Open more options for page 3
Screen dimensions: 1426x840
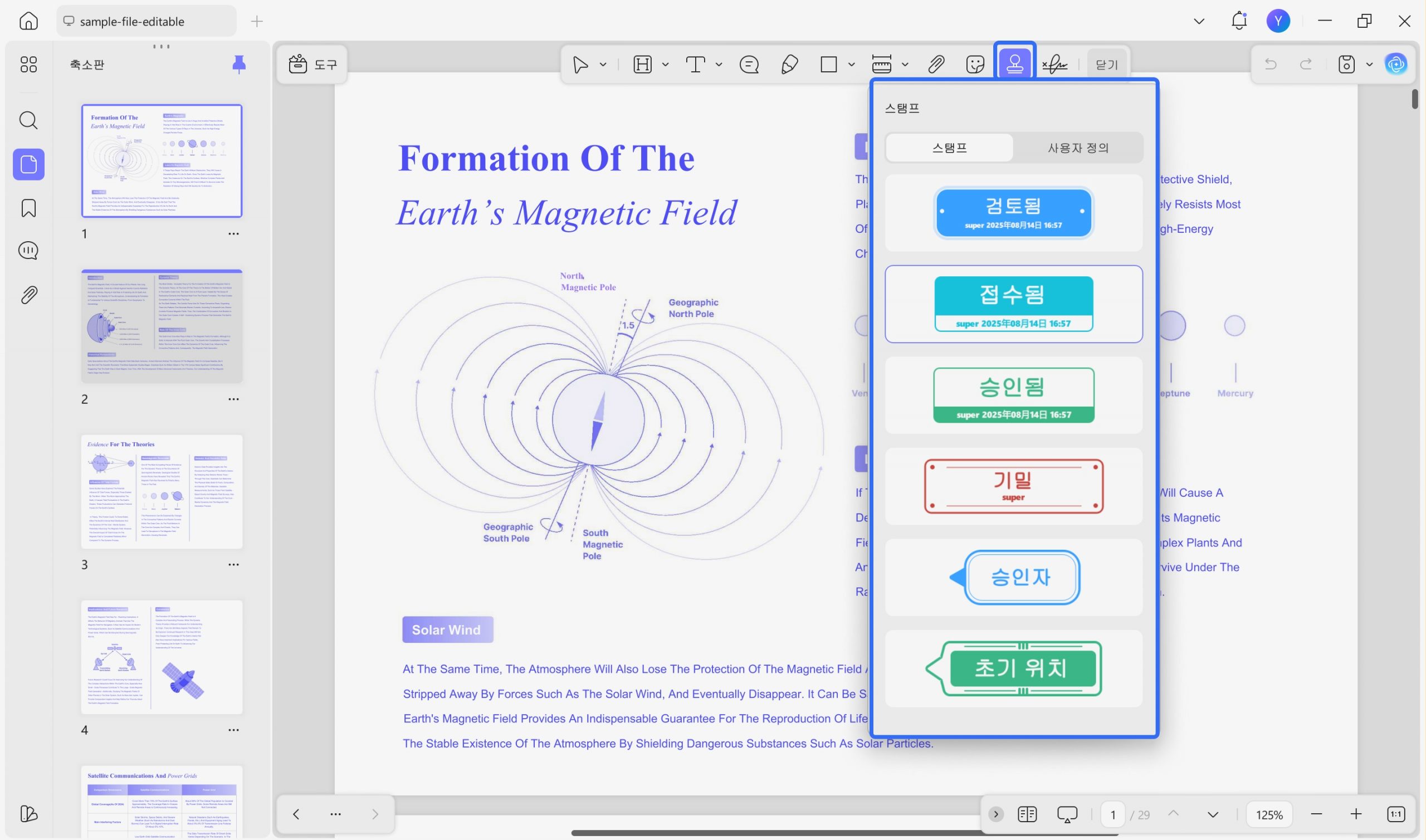234,564
